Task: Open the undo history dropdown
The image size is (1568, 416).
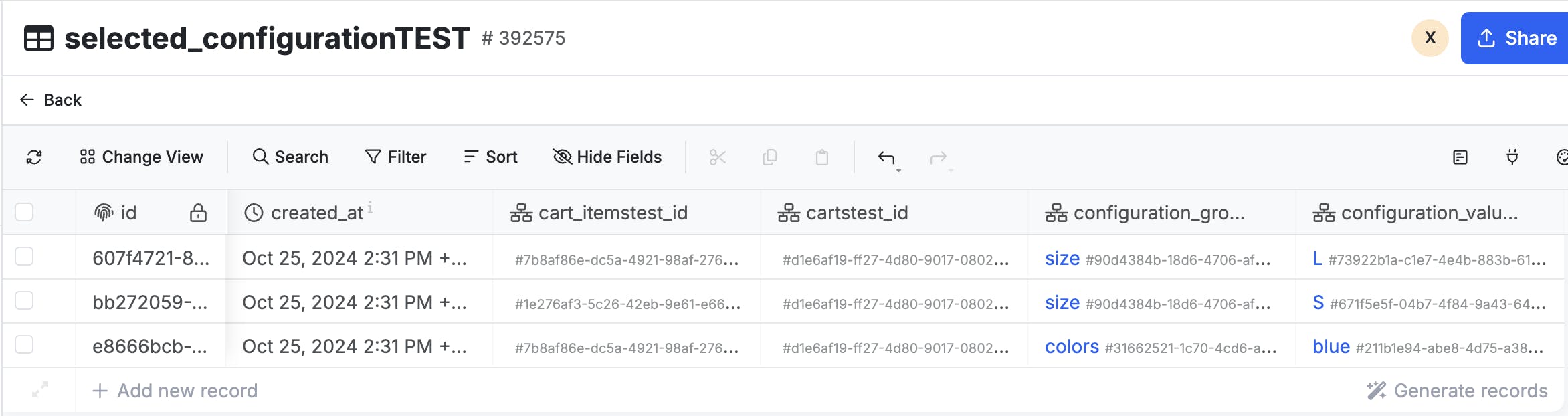Action: coord(898,171)
